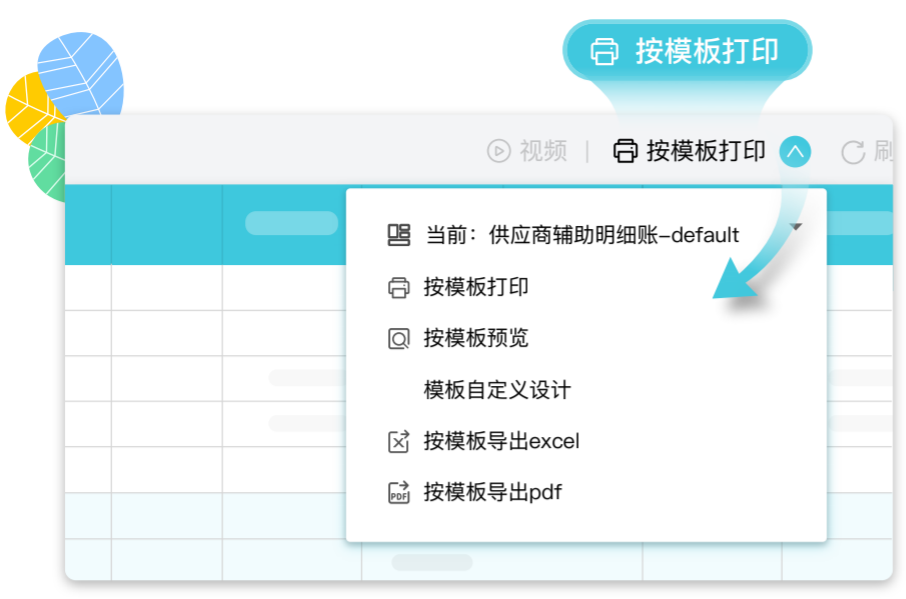Click the large teal 按模板打印 callout button

coord(688,51)
